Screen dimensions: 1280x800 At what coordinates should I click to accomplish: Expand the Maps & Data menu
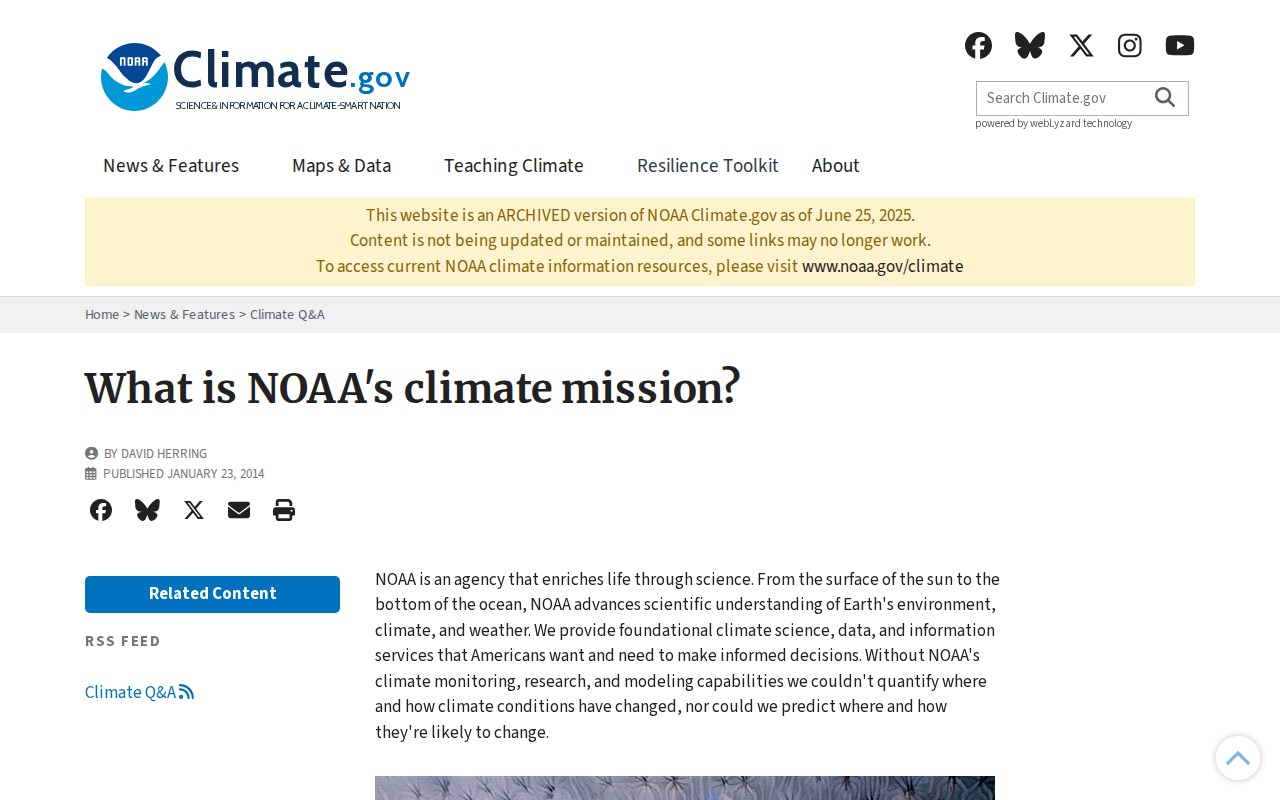pyautogui.click(x=341, y=166)
